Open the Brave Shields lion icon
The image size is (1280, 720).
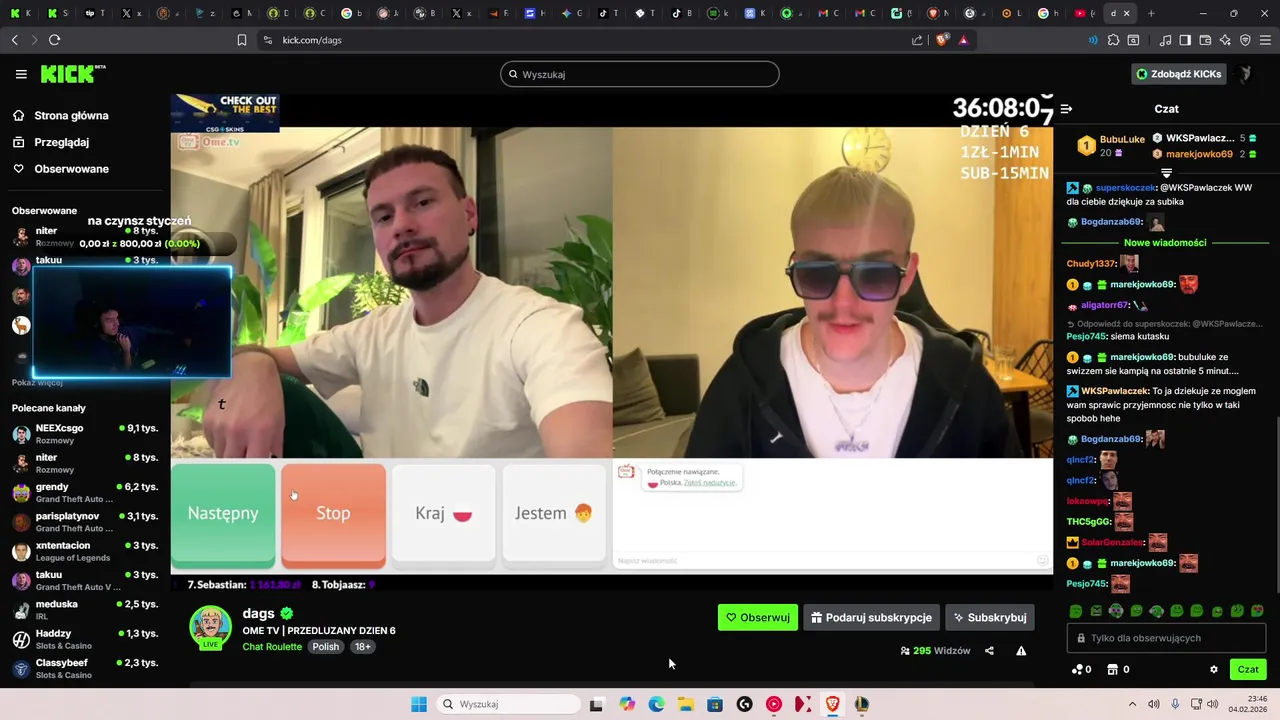click(942, 40)
